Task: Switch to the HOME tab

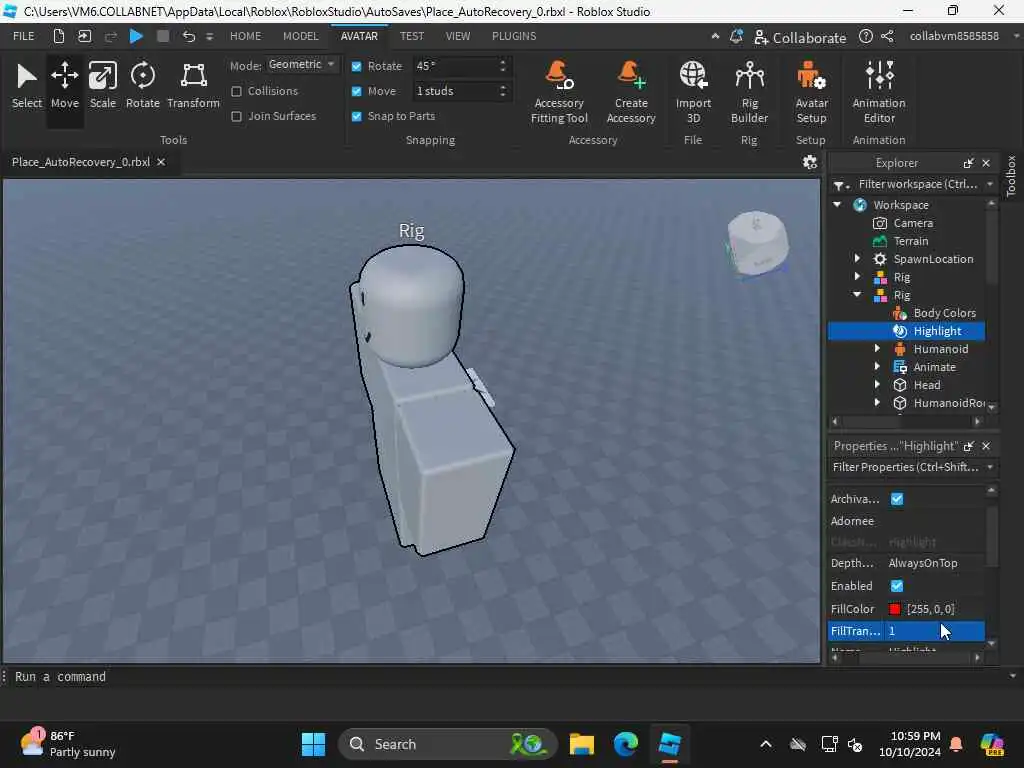Action: (245, 36)
